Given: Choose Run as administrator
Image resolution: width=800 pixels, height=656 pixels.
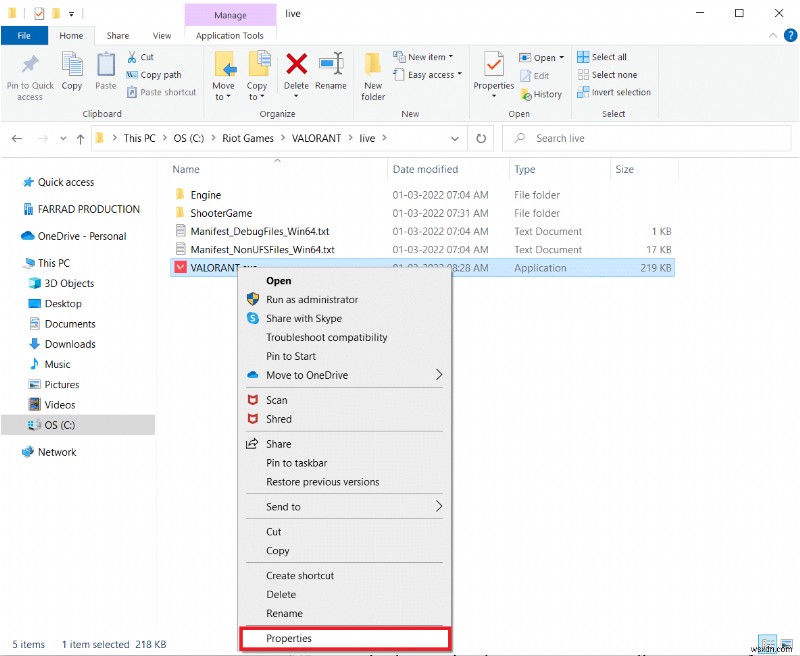Looking at the screenshot, I should click(311, 299).
